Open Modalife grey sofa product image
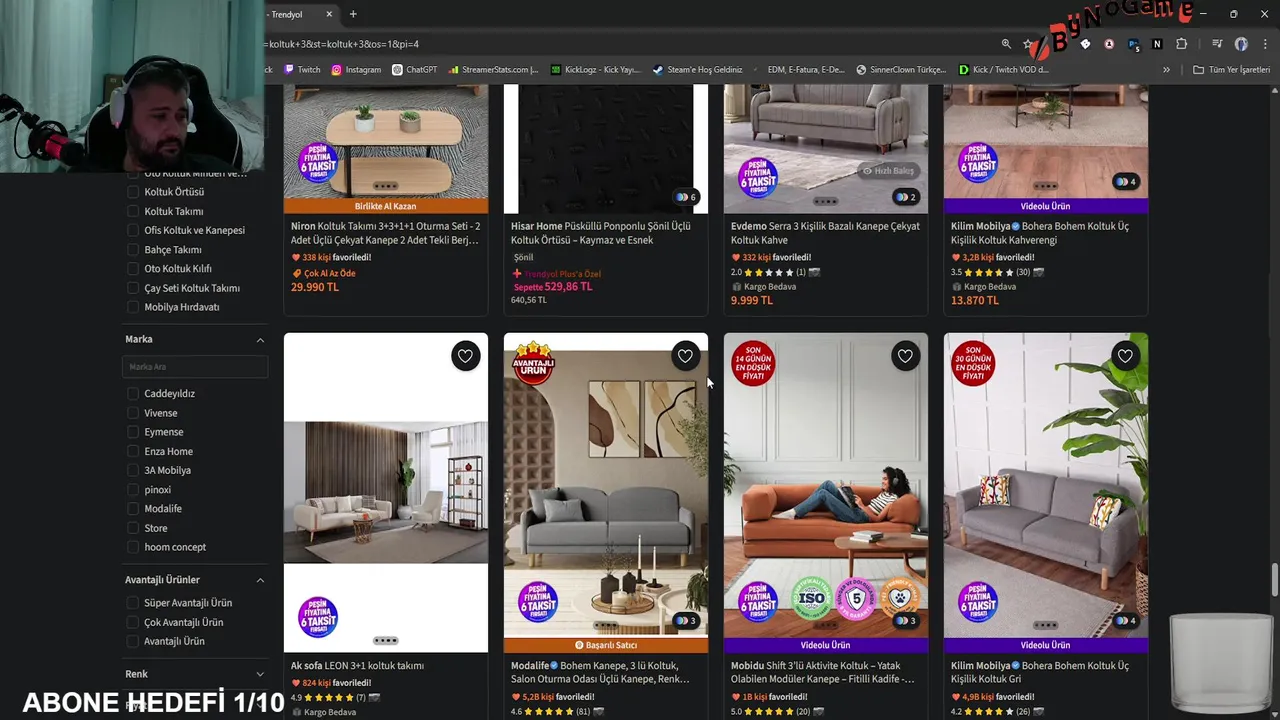The height and width of the screenshot is (720, 1280). (606, 485)
